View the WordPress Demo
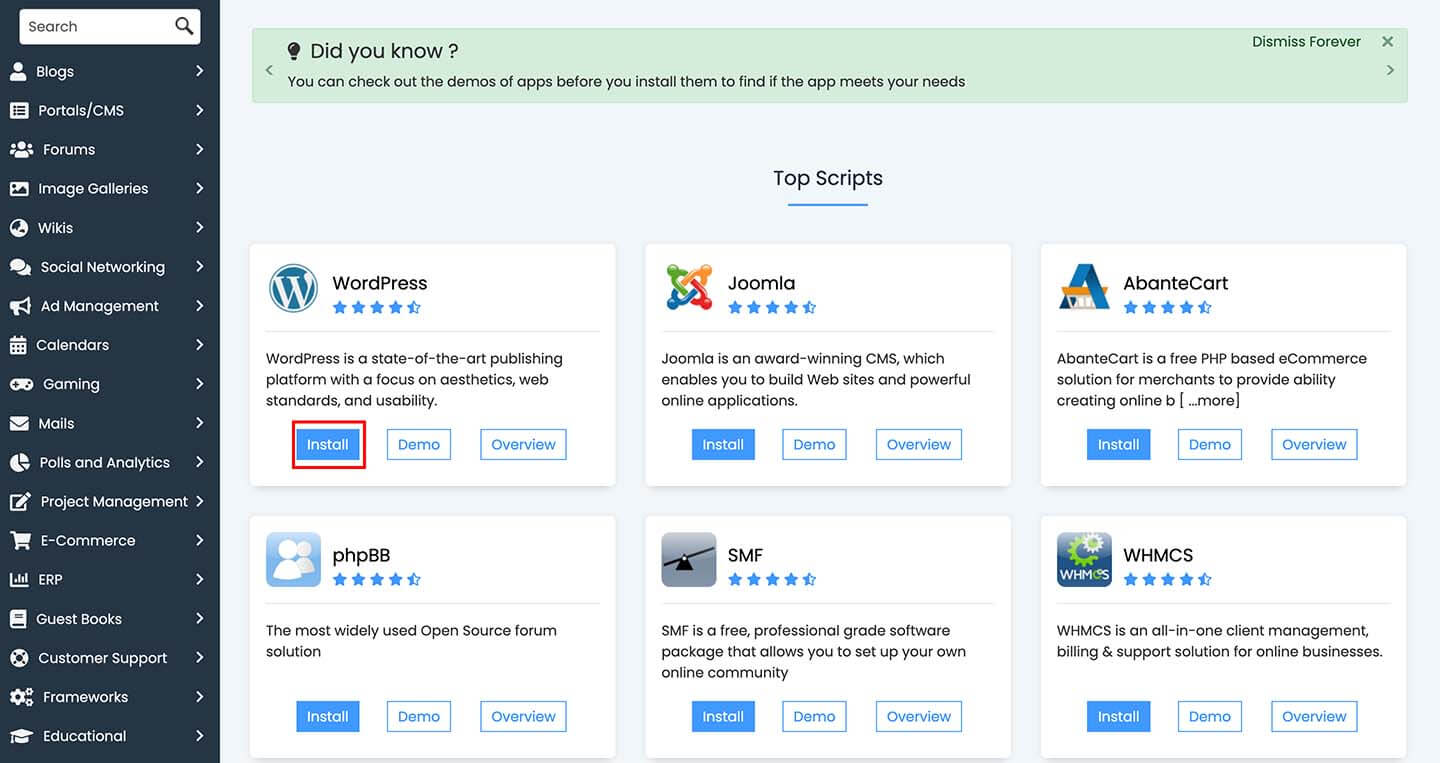Screen dimensions: 1440x763 (x=419, y=445)
